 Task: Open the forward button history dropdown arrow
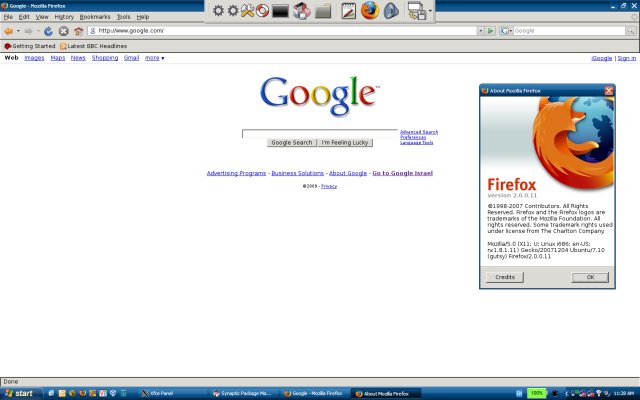pyautogui.click(x=38, y=31)
